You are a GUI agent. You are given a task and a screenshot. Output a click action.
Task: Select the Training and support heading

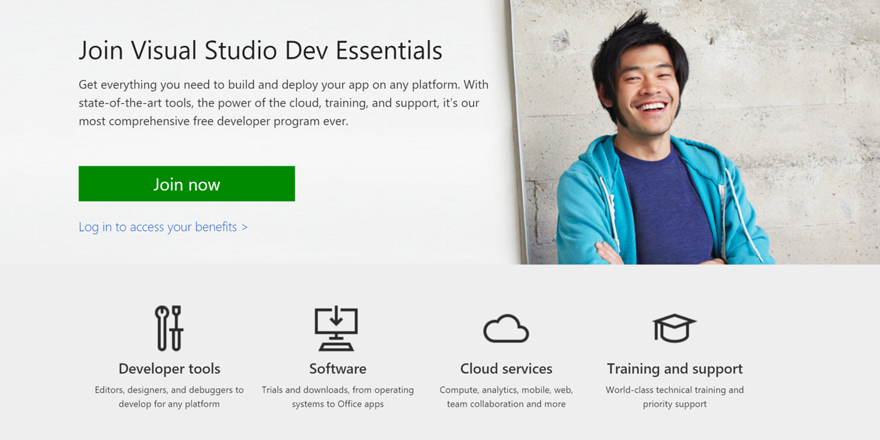(x=675, y=369)
